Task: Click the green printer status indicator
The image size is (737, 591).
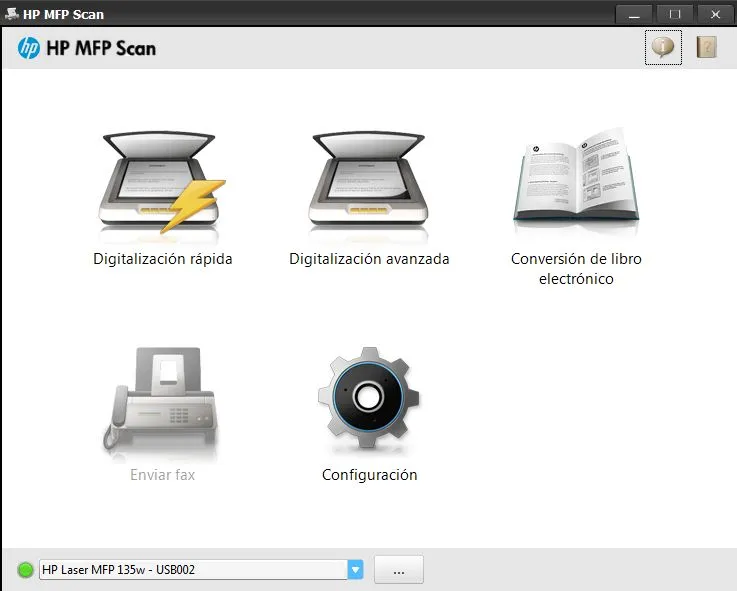Action: coord(25,570)
